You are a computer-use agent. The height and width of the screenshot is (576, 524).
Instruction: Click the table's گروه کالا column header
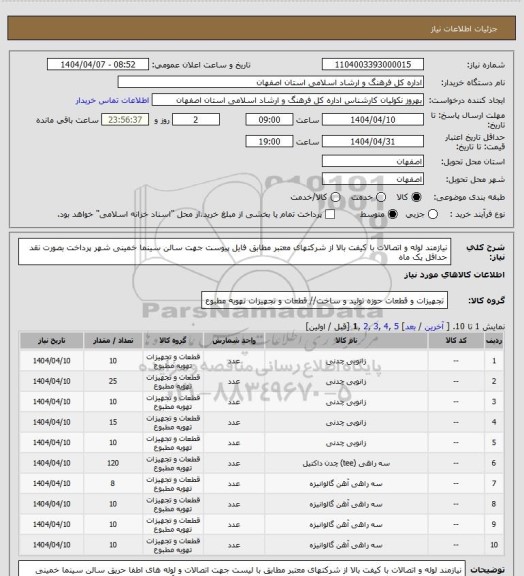coord(173,341)
